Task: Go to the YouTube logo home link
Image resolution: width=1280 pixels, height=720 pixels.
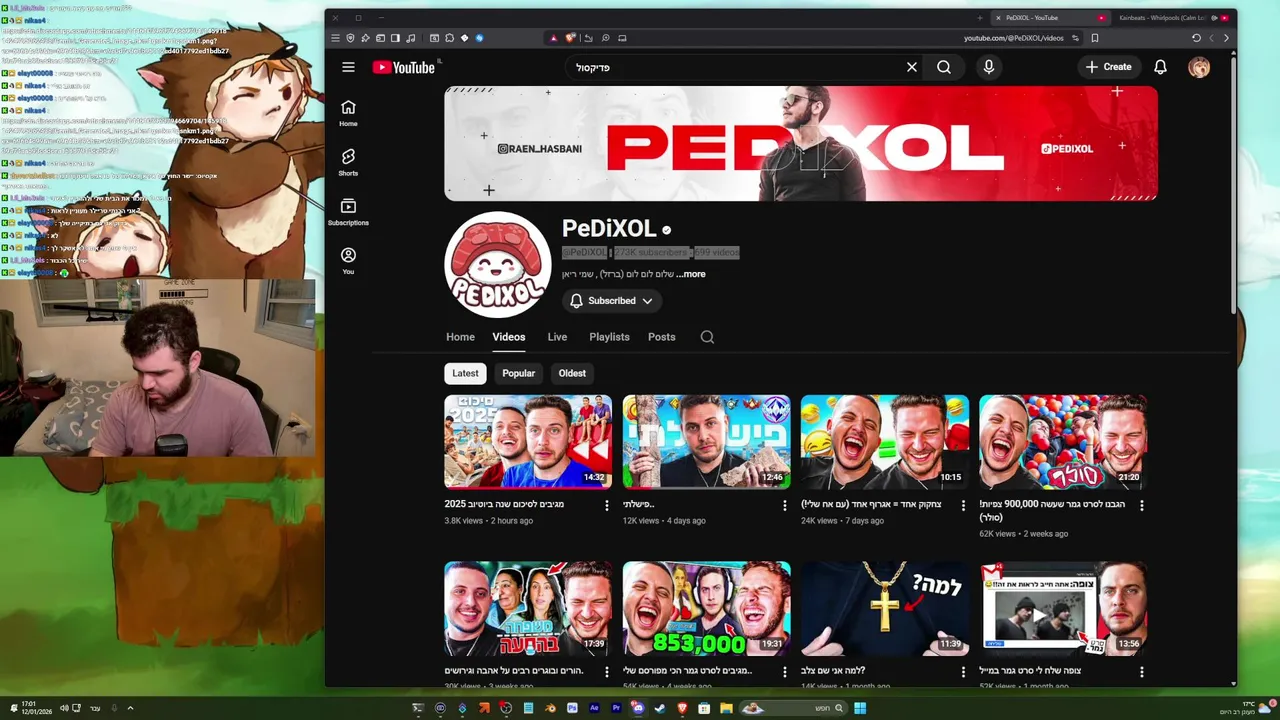Action: (x=404, y=67)
